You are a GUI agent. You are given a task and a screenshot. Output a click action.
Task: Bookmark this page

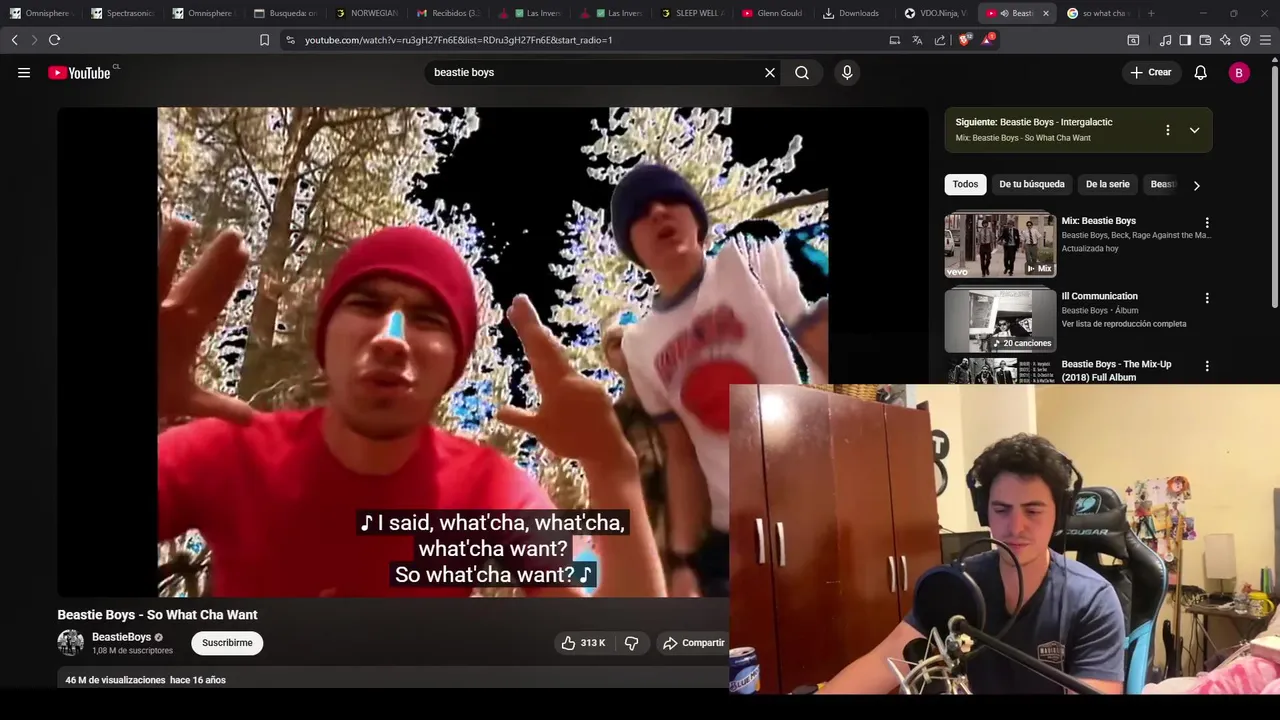tap(264, 40)
